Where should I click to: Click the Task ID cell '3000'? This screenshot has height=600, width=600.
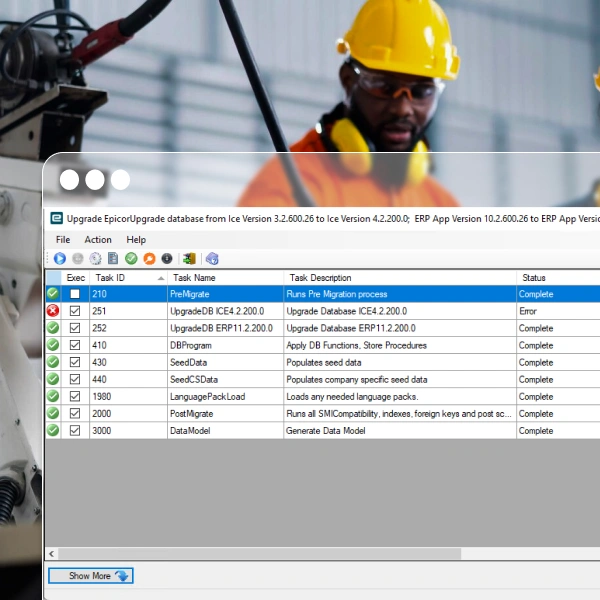click(x=128, y=430)
